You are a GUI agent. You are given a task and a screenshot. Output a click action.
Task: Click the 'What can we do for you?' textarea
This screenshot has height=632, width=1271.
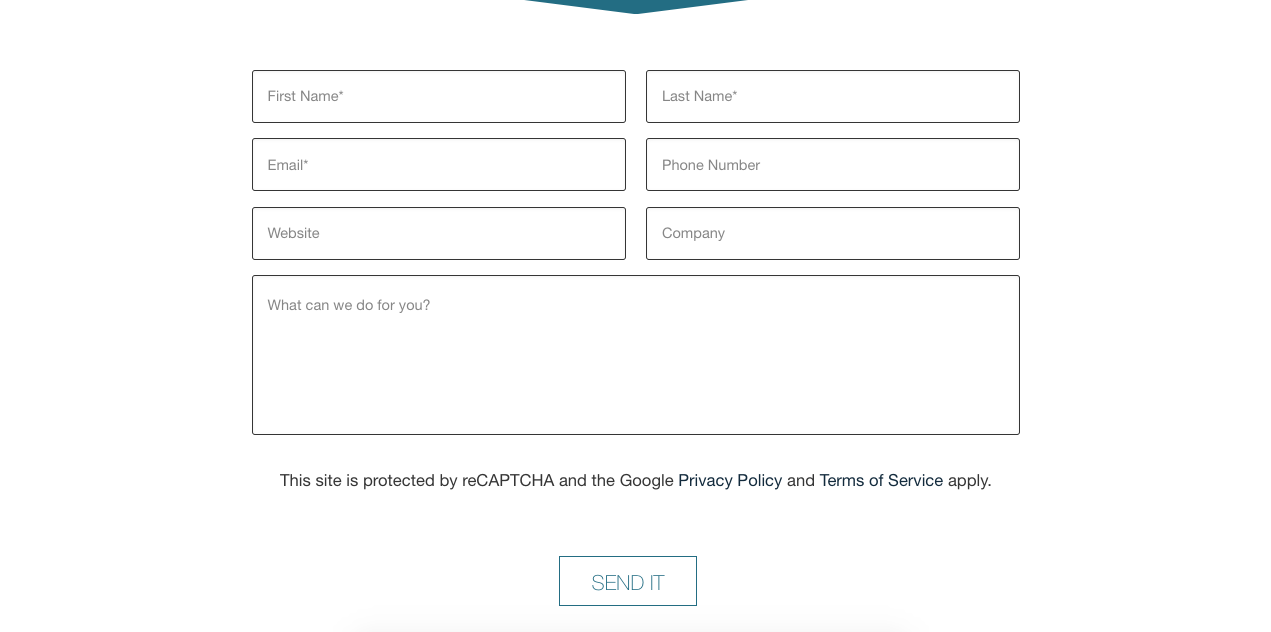[635, 355]
